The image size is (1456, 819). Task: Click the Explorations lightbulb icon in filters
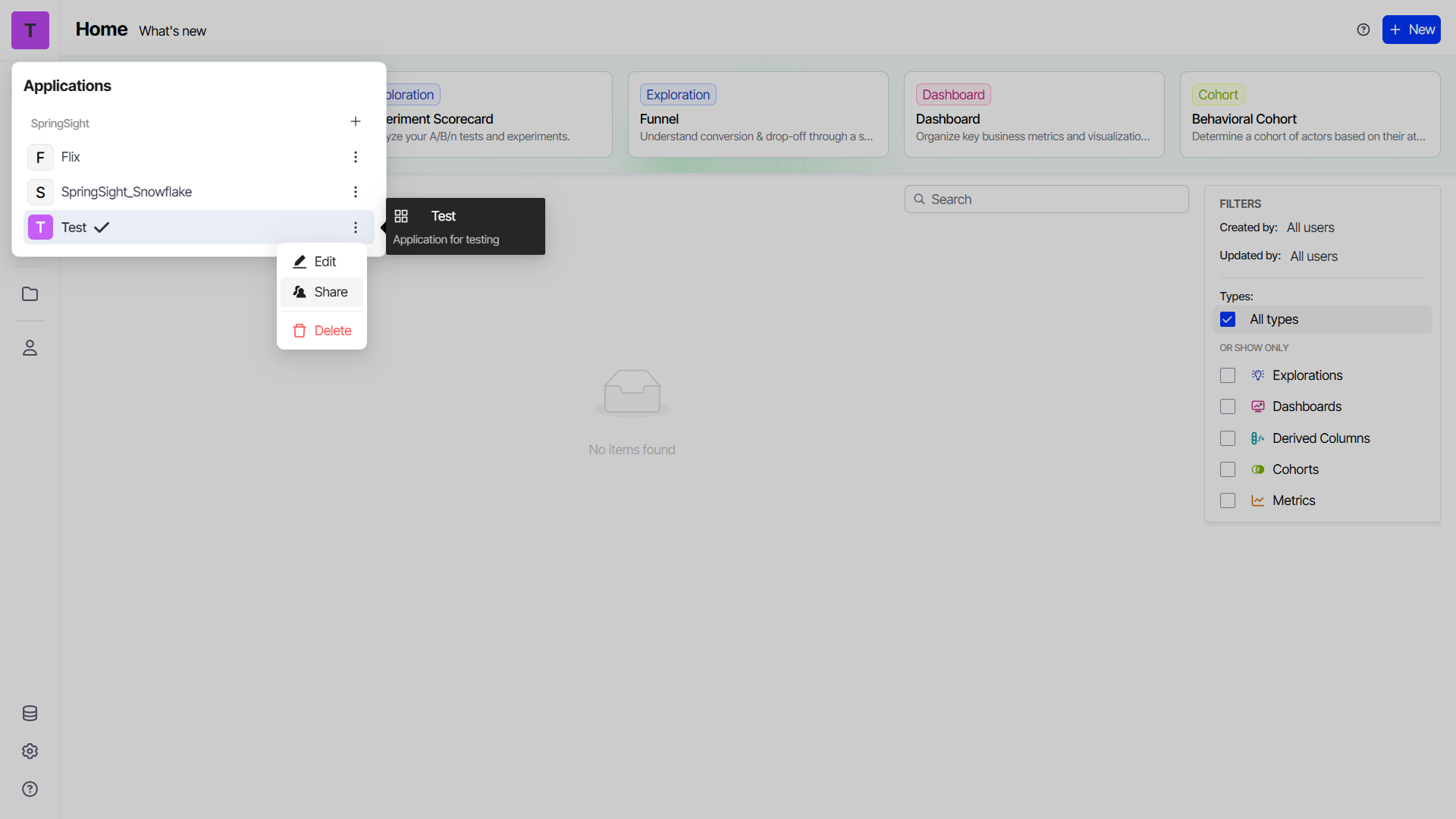[1257, 375]
